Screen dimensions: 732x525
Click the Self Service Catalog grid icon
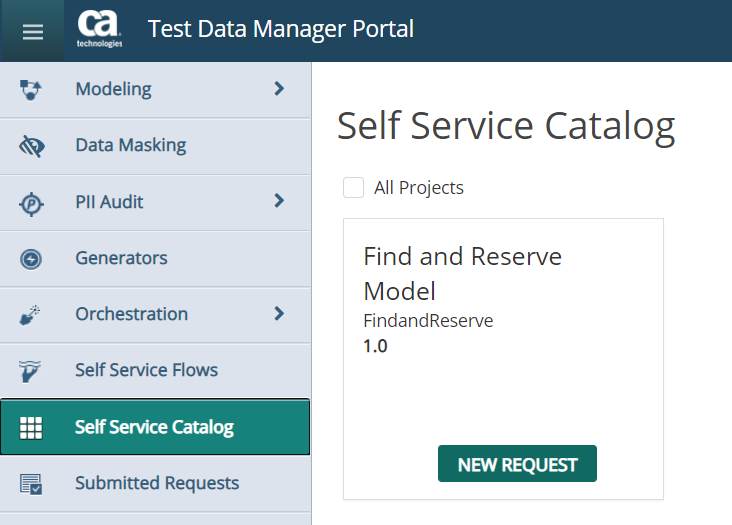tap(31, 428)
